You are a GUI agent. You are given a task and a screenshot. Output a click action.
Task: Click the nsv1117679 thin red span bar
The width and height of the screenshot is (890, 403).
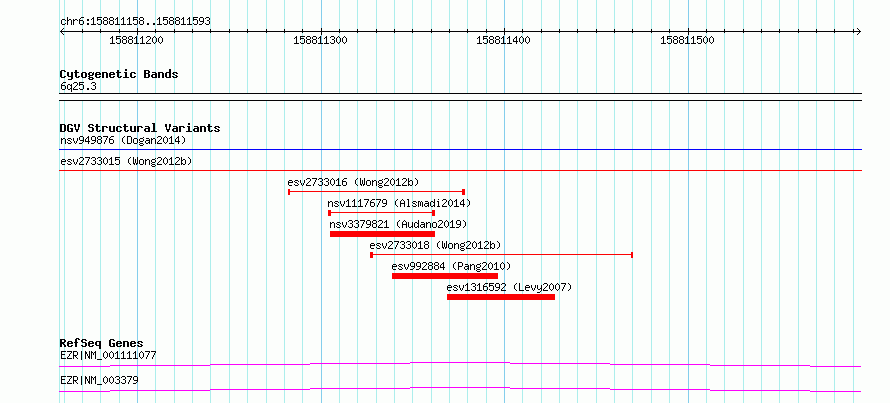pos(381,213)
